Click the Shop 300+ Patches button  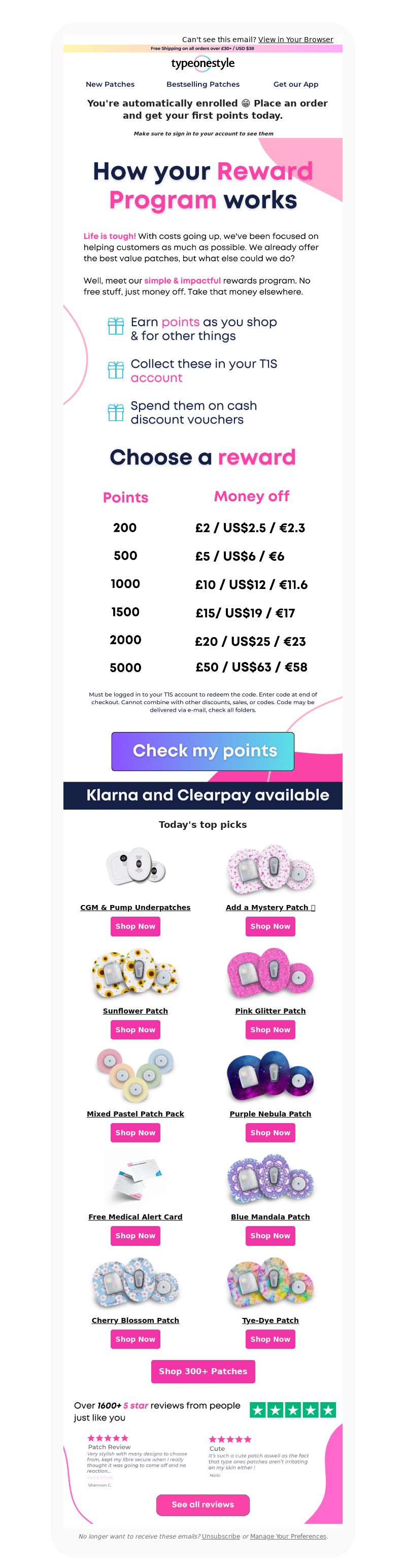coord(202,1371)
